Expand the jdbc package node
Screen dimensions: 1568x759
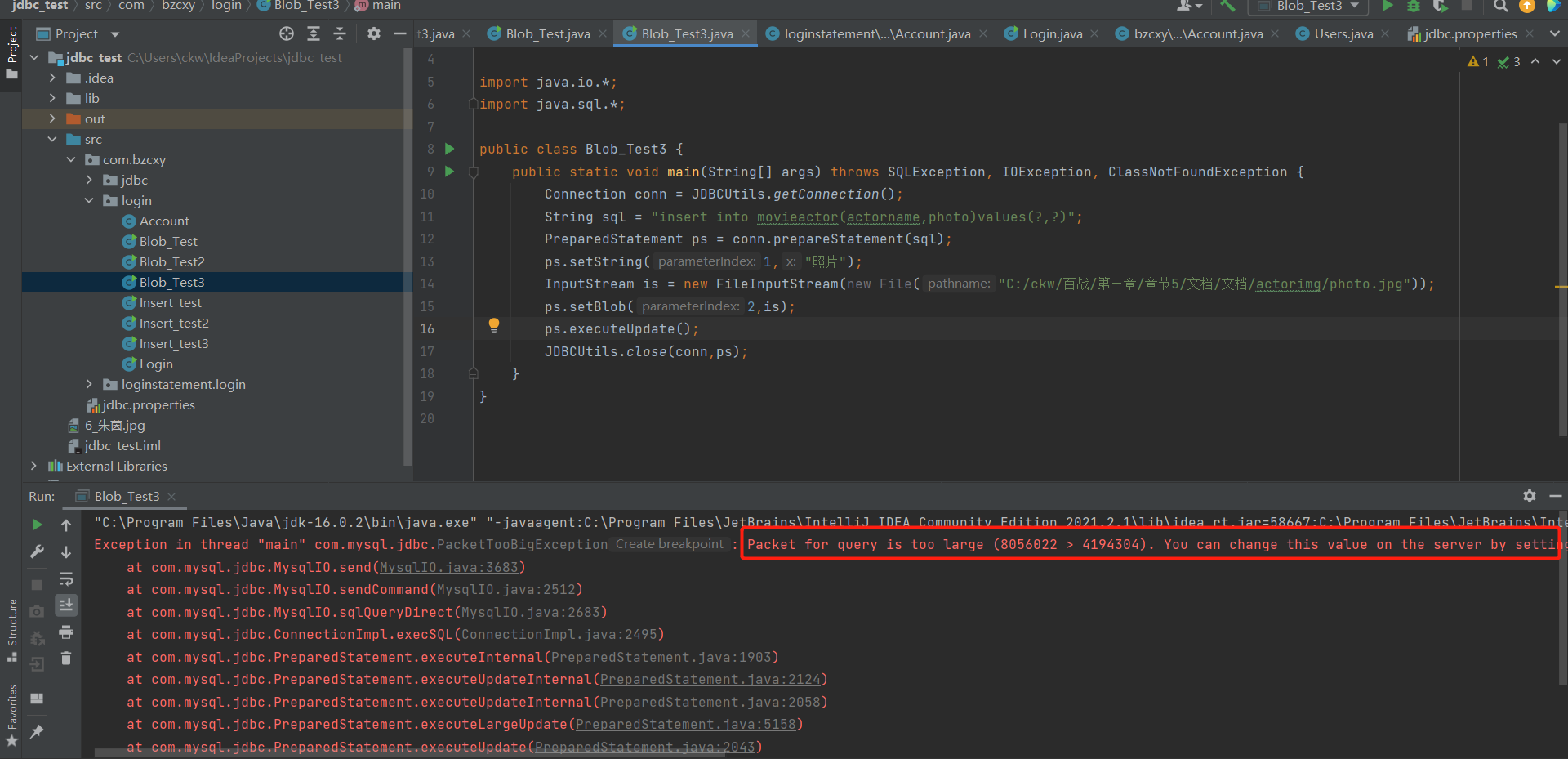pyautogui.click(x=89, y=180)
